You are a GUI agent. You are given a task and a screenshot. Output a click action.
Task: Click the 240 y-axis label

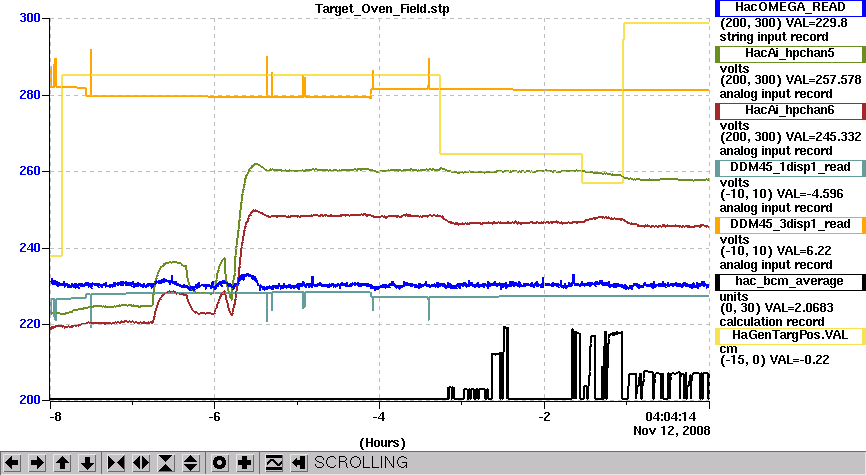30,248
